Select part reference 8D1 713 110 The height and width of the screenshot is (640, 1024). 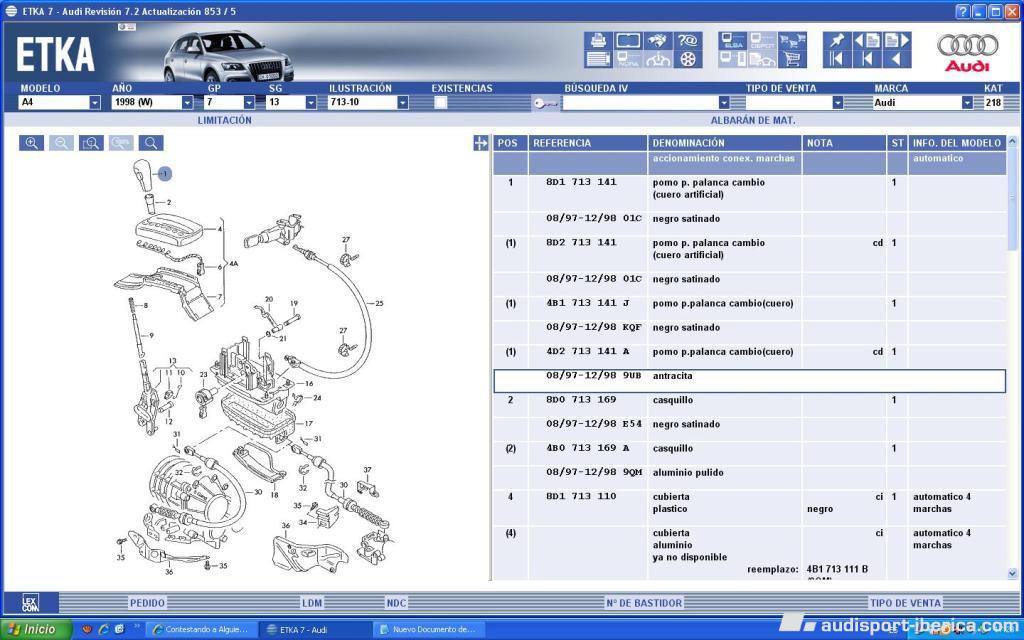pyautogui.click(x=581, y=496)
